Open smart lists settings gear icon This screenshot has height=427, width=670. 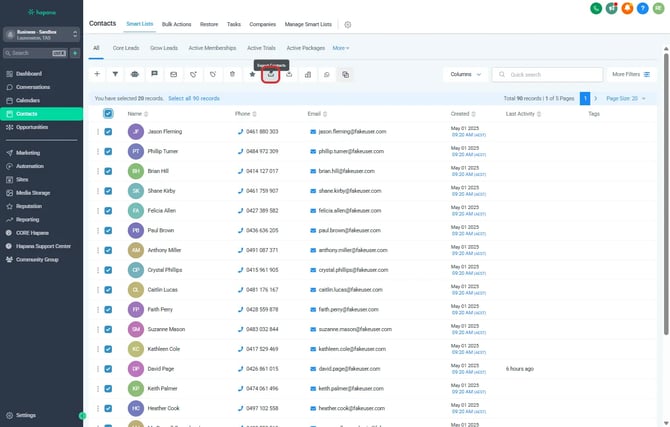pos(348,23)
